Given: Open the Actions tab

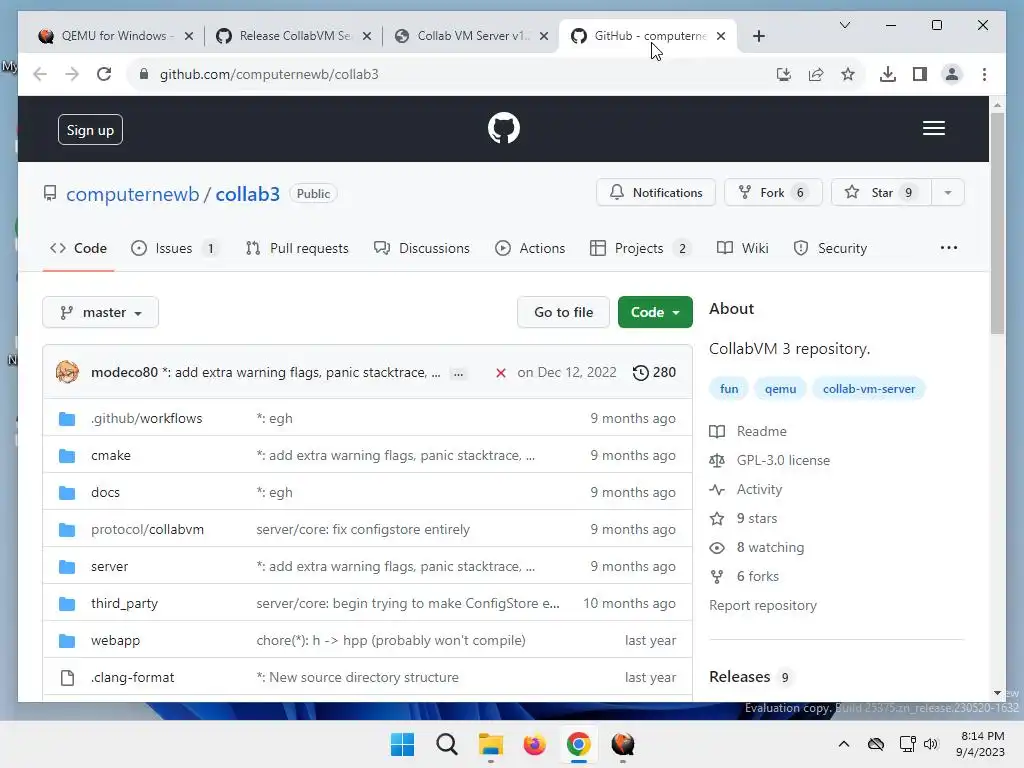Looking at the screenshot, I should point(530,248).
